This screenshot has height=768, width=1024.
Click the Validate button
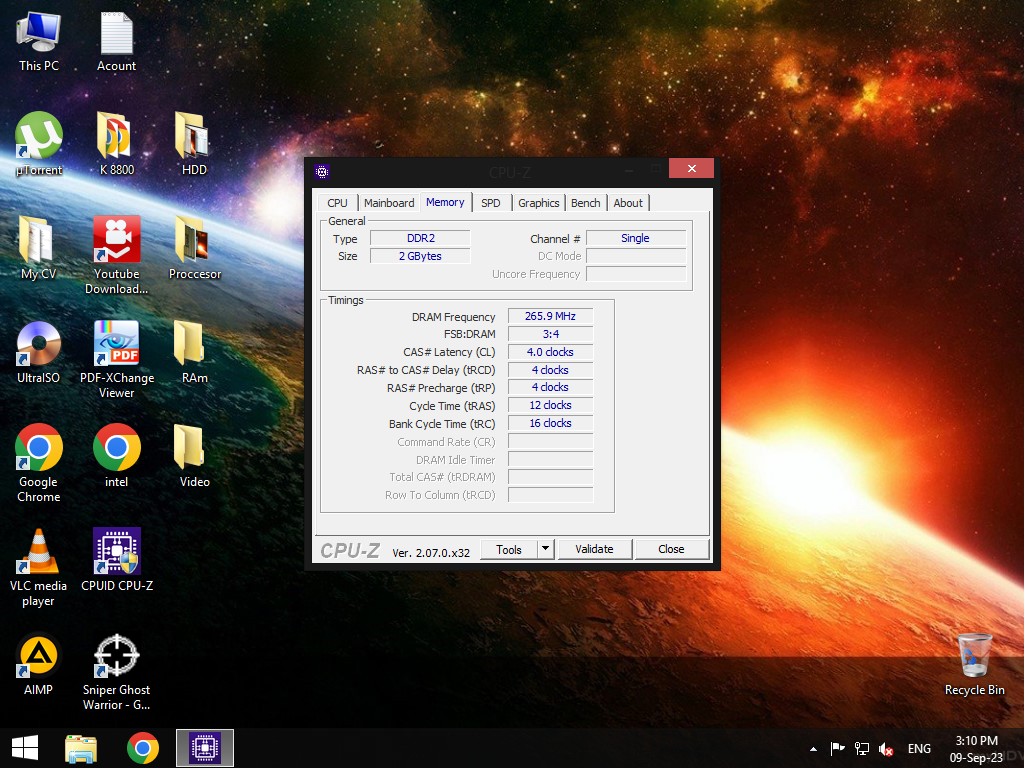pos(594,549)
